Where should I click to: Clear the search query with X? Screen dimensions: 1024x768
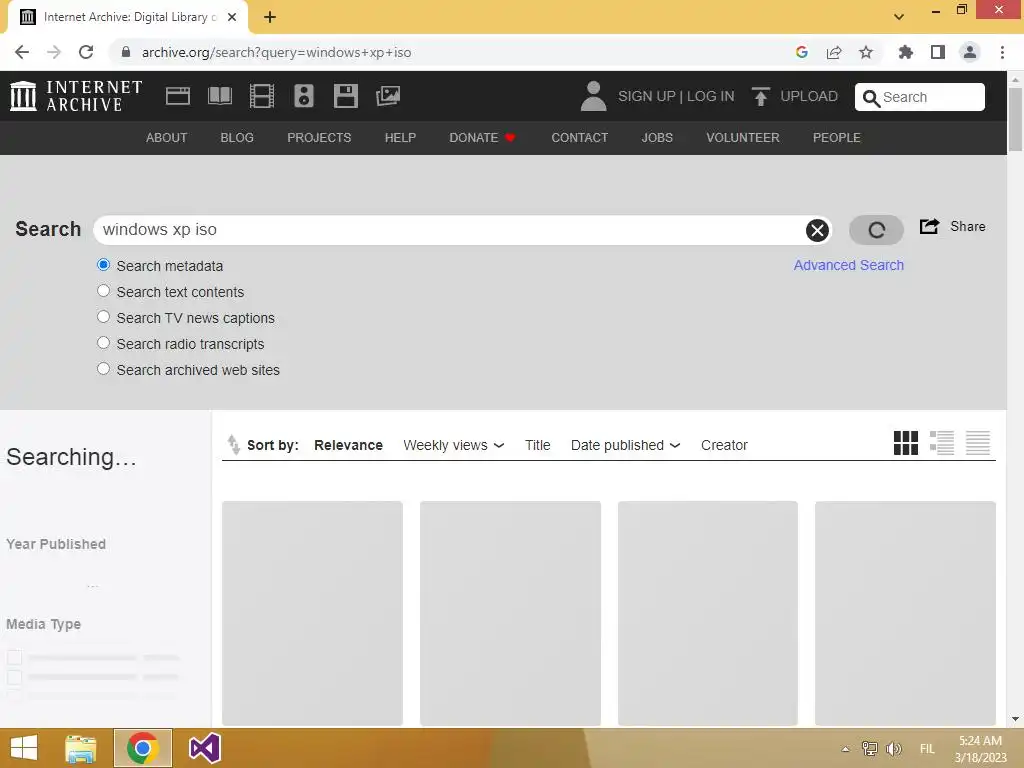[x=817, y=230]
